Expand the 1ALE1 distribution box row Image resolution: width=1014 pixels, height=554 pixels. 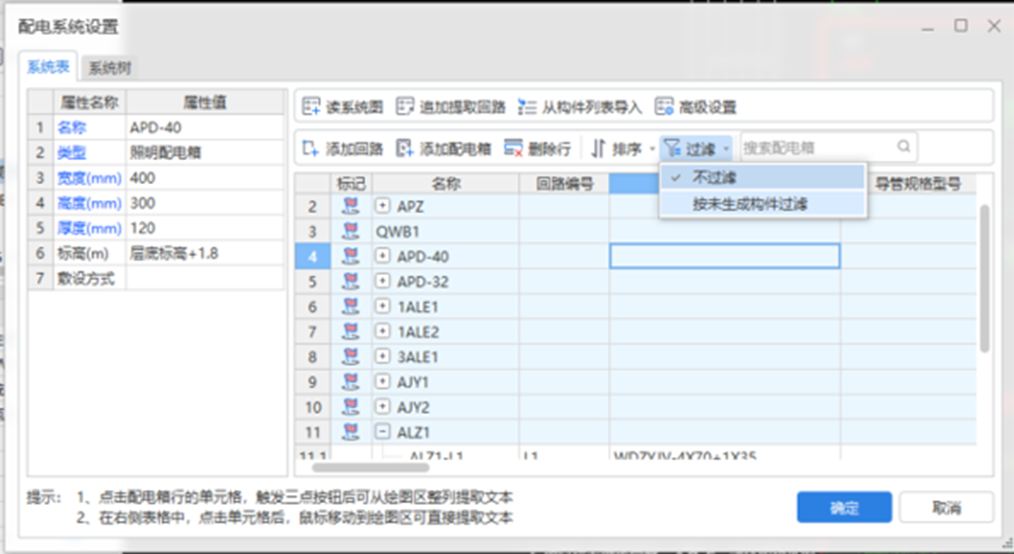click(383, 306)
